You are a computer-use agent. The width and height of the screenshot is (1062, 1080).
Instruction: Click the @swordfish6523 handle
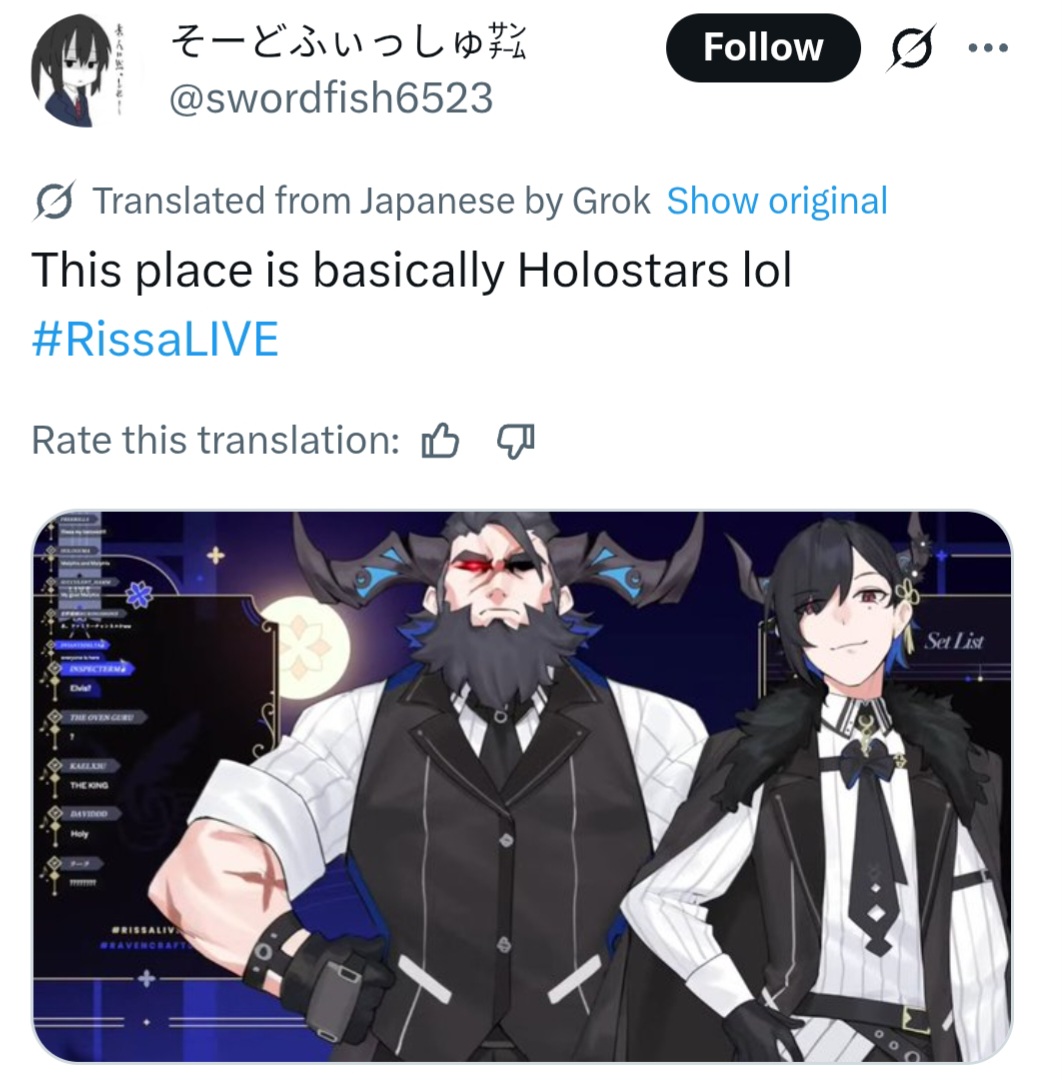point(331,98)
